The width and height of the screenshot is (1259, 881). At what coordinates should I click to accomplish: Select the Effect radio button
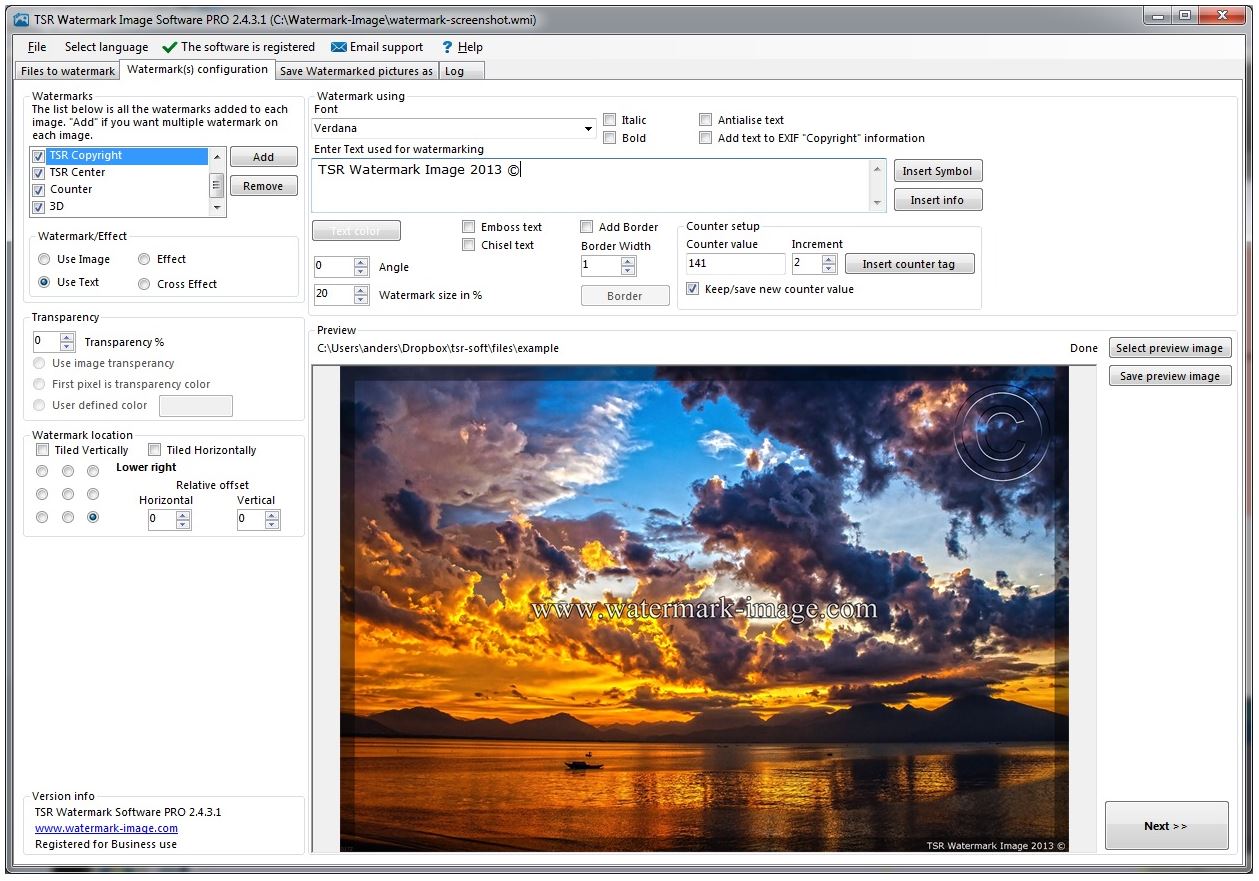144,259
